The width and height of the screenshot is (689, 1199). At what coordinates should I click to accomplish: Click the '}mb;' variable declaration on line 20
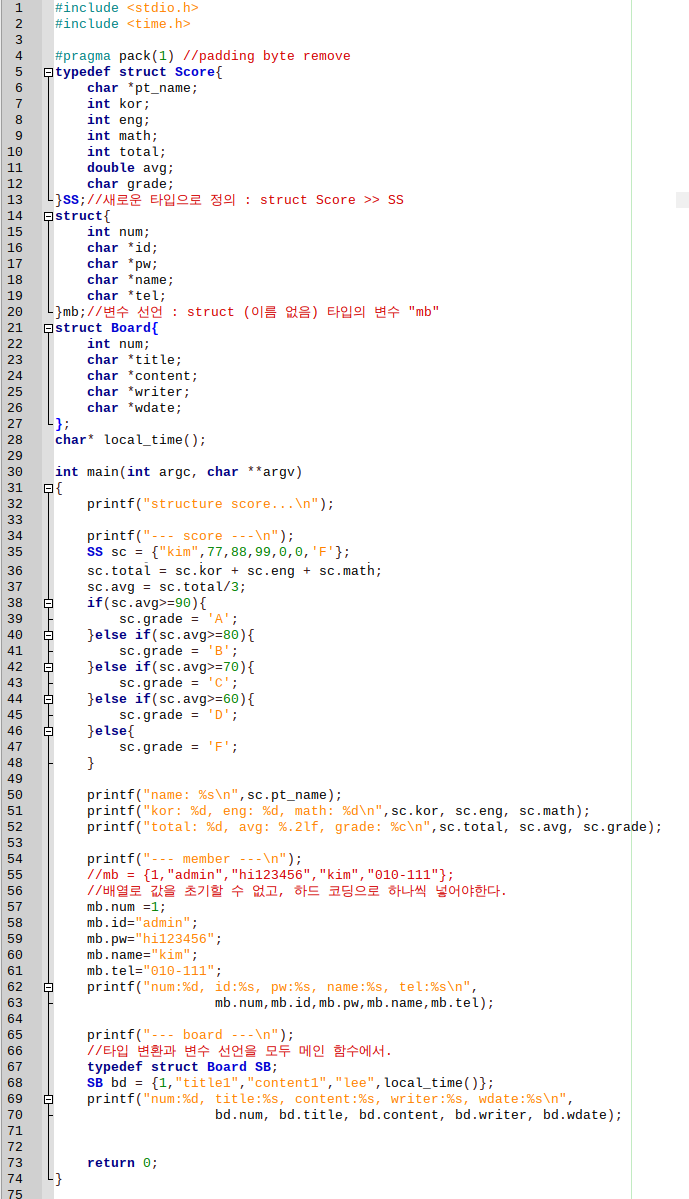71,313
